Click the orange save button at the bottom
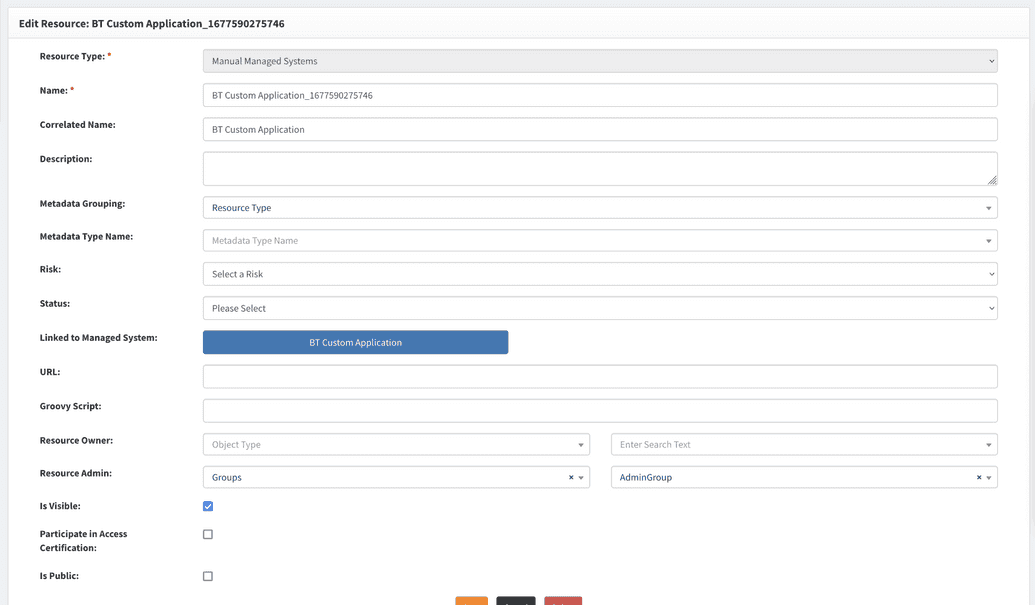The width and height of the screenshot is (1035, 605). [x=472, y=601]
